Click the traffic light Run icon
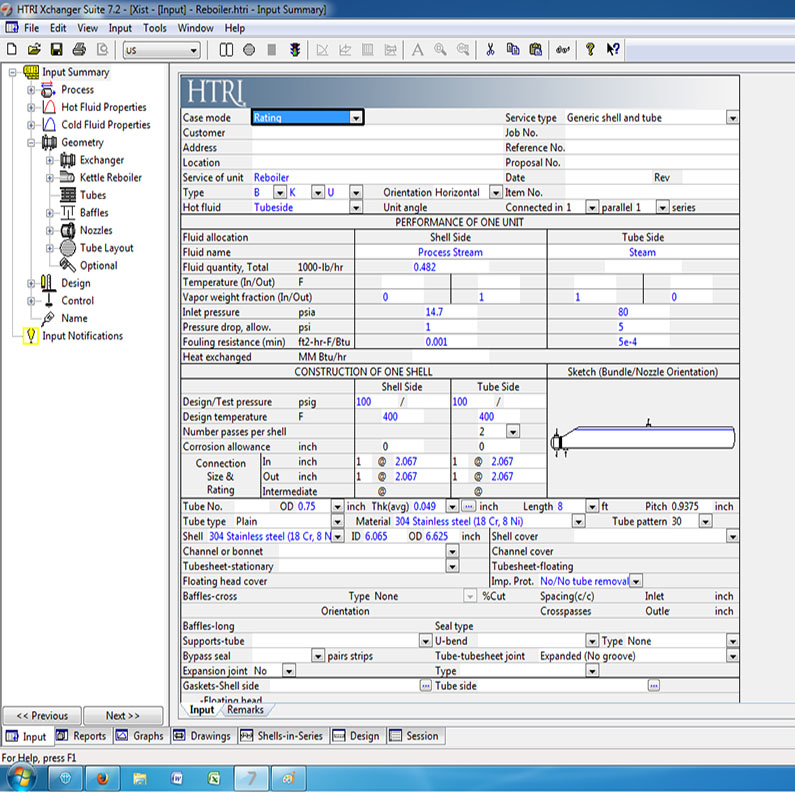The image size is (795, 795). coord(295,50)
